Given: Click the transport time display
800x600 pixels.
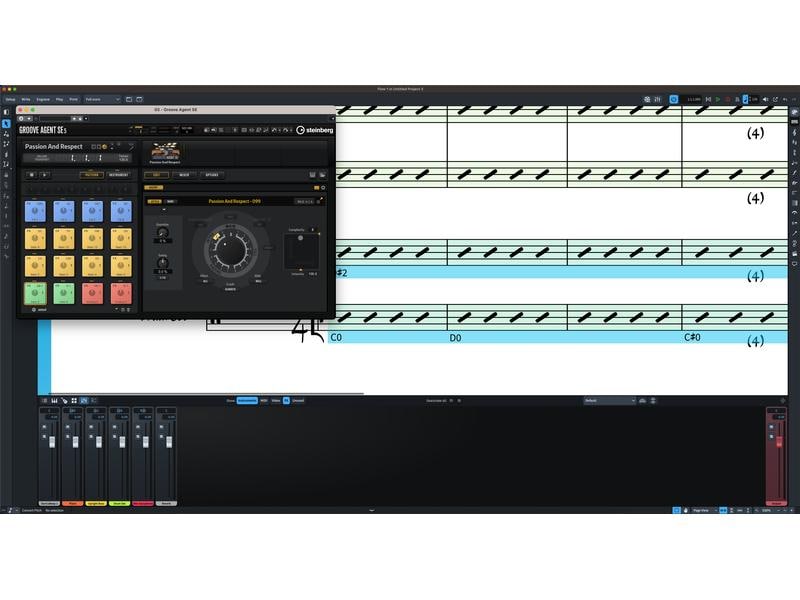Looking at the screenshot, I should 693,99.
